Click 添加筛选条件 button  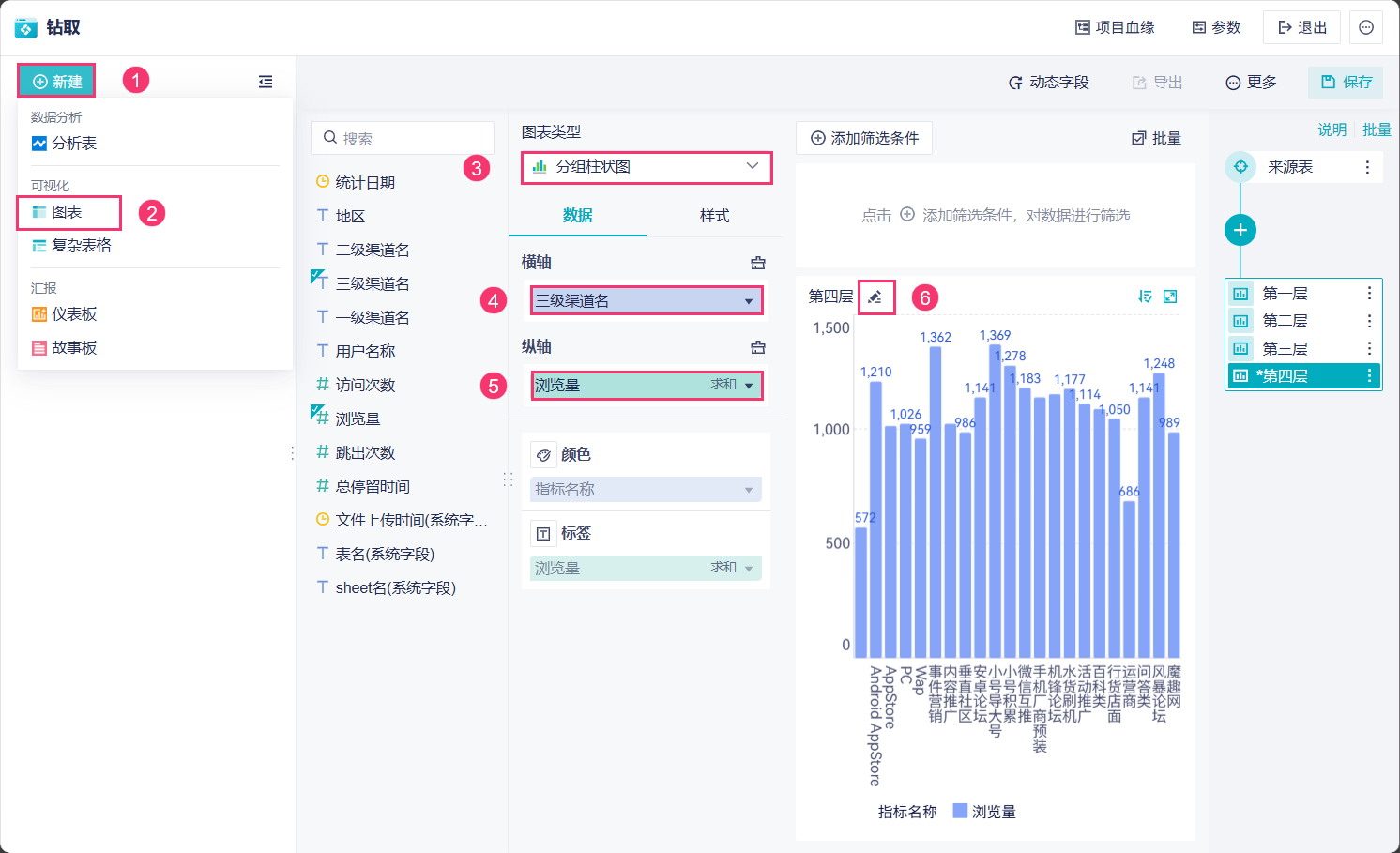pyautogui.click(x=864, y=138)
